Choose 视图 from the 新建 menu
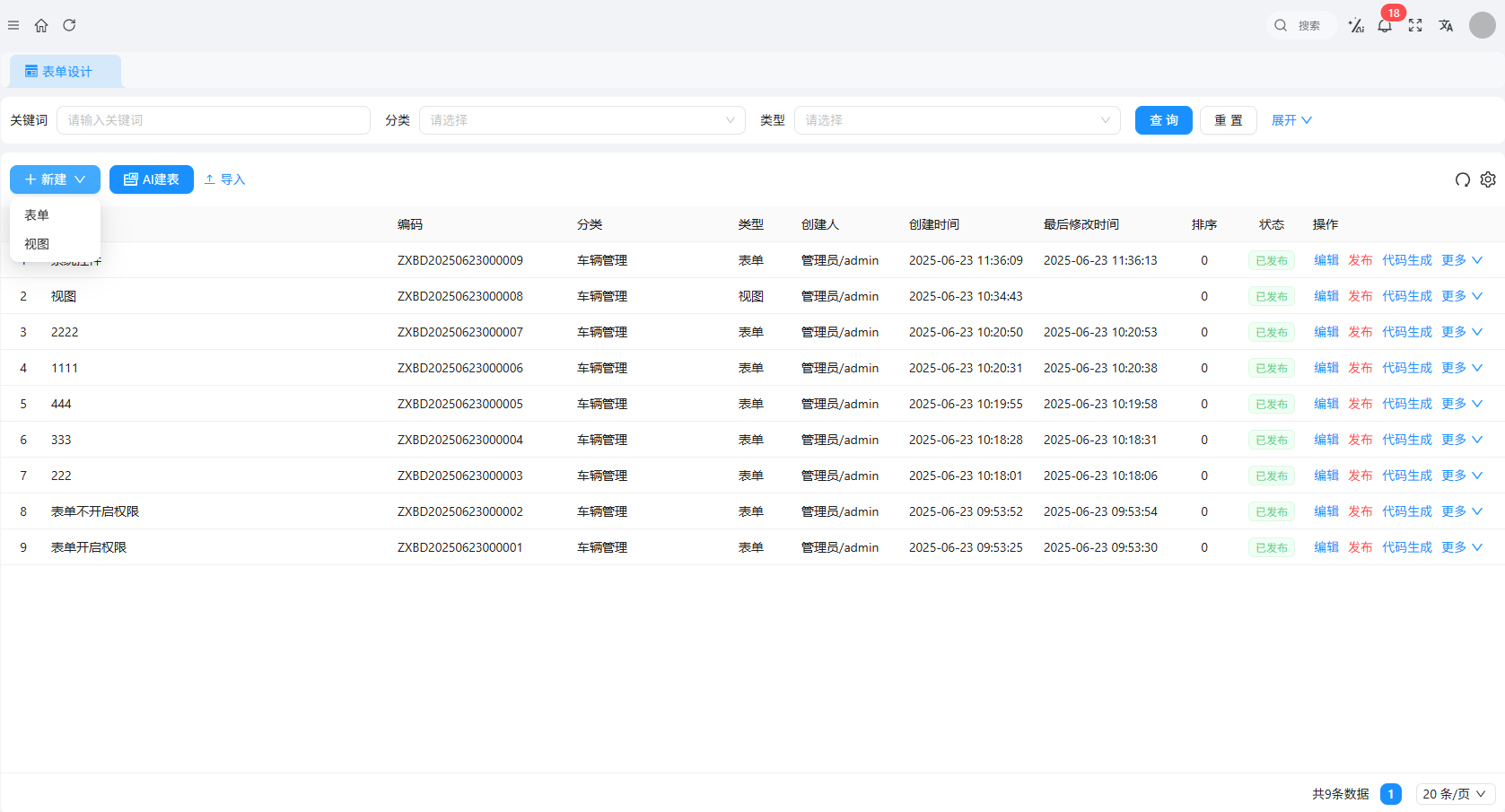This screenshot has width=1505, height=812. 37,244
